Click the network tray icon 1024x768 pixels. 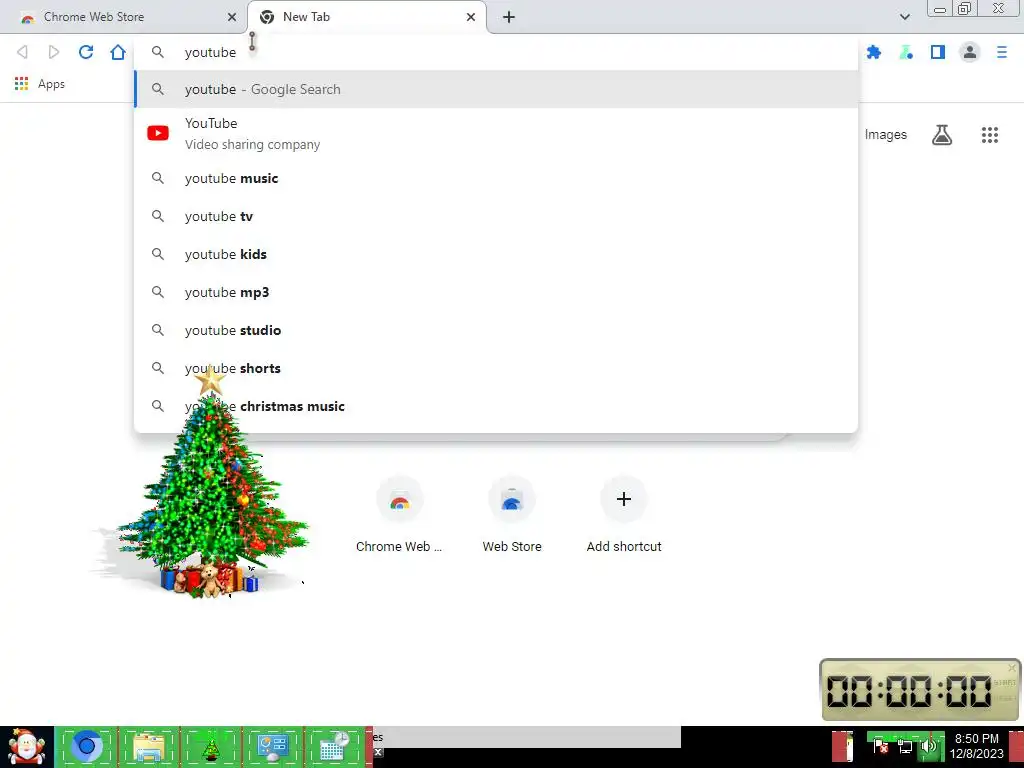click(x=904, y=746)
